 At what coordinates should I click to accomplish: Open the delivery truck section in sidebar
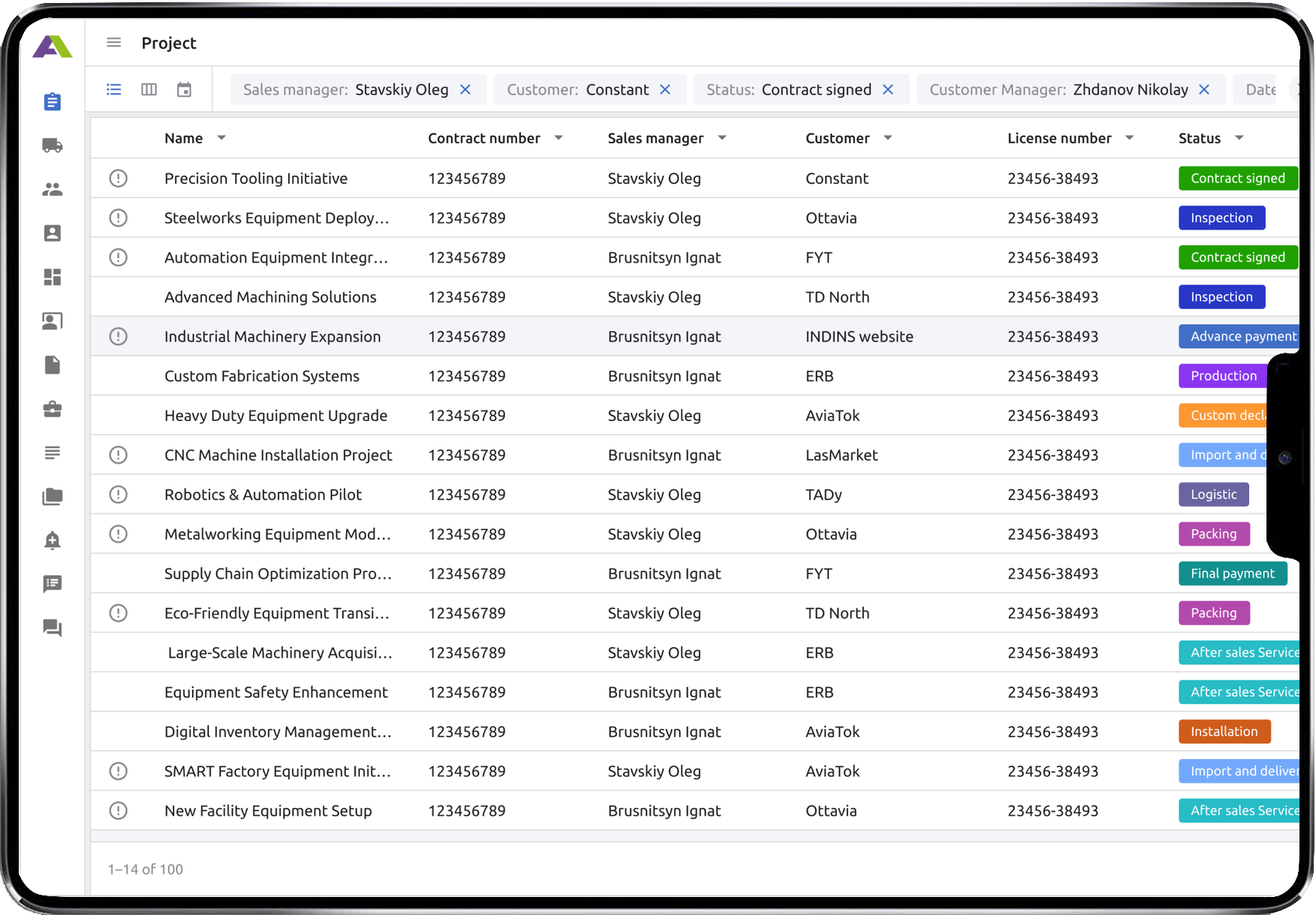point(53,146)
